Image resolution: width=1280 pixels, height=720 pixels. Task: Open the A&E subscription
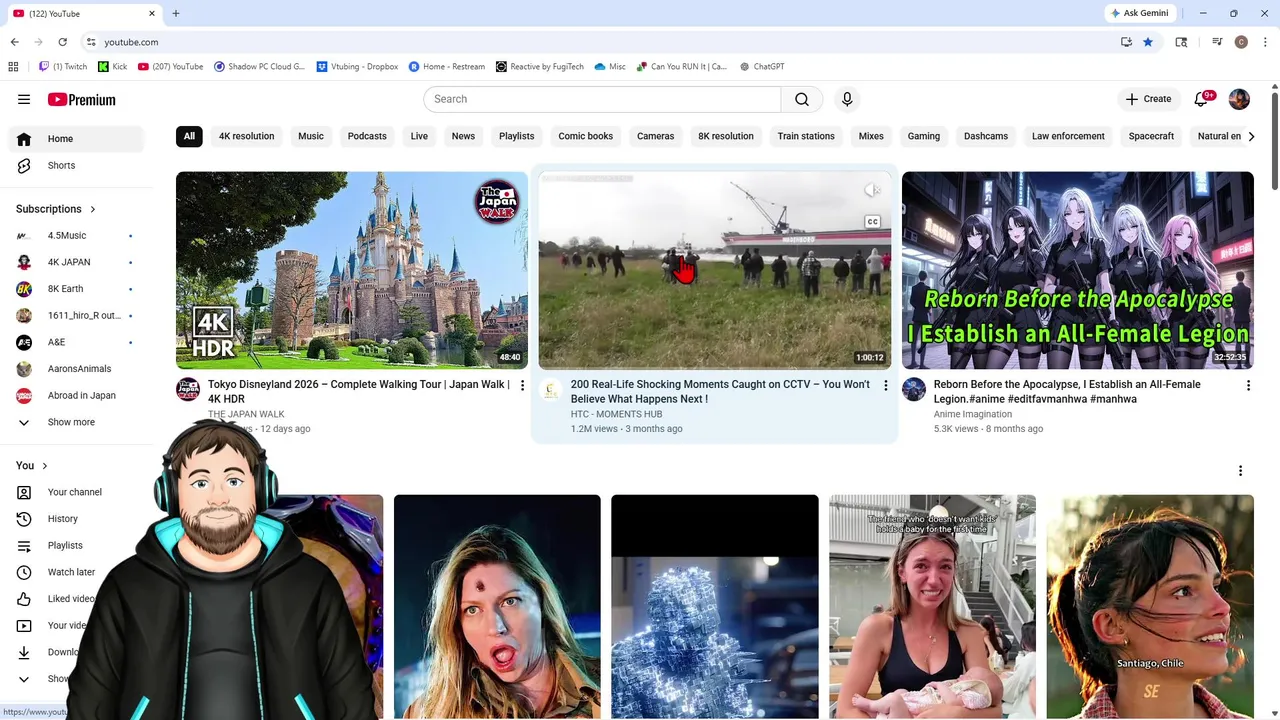click(76, 343)
